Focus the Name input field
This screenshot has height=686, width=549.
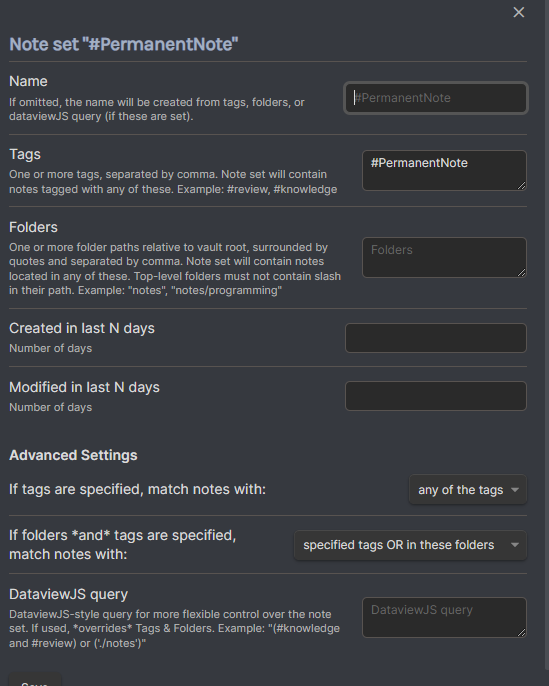(436, 98)
